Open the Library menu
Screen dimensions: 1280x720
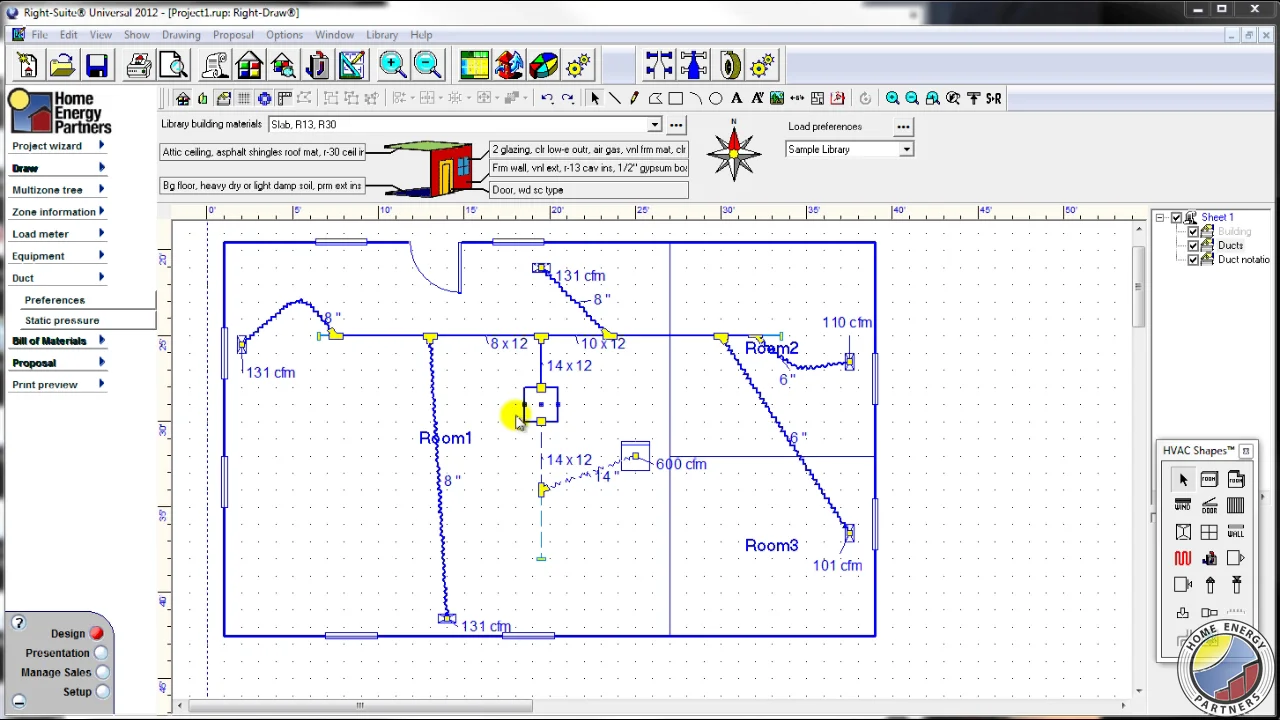382,35
